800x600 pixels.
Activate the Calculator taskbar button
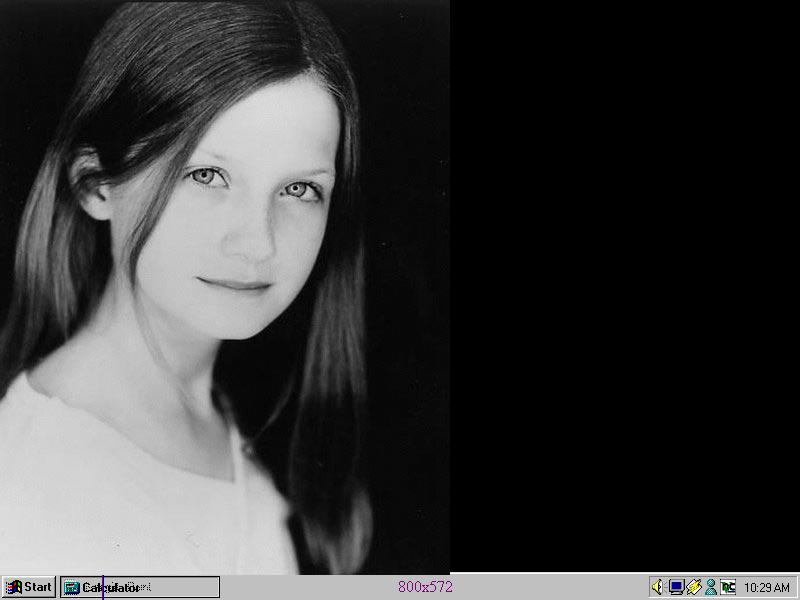(x=139, y=587)
